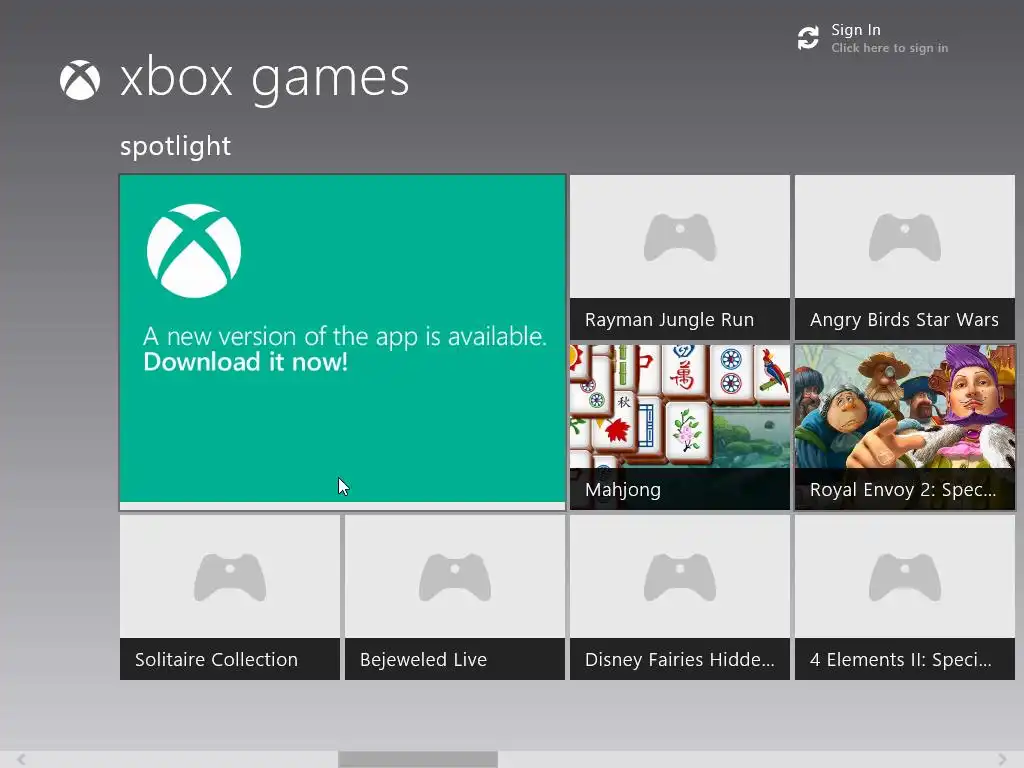
Task: Click the 'Download it now!' text
Action: 246,362
